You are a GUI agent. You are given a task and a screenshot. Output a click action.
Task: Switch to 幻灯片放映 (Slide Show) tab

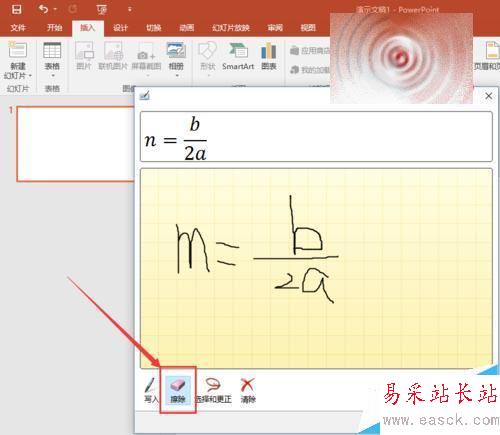point(231,28)
